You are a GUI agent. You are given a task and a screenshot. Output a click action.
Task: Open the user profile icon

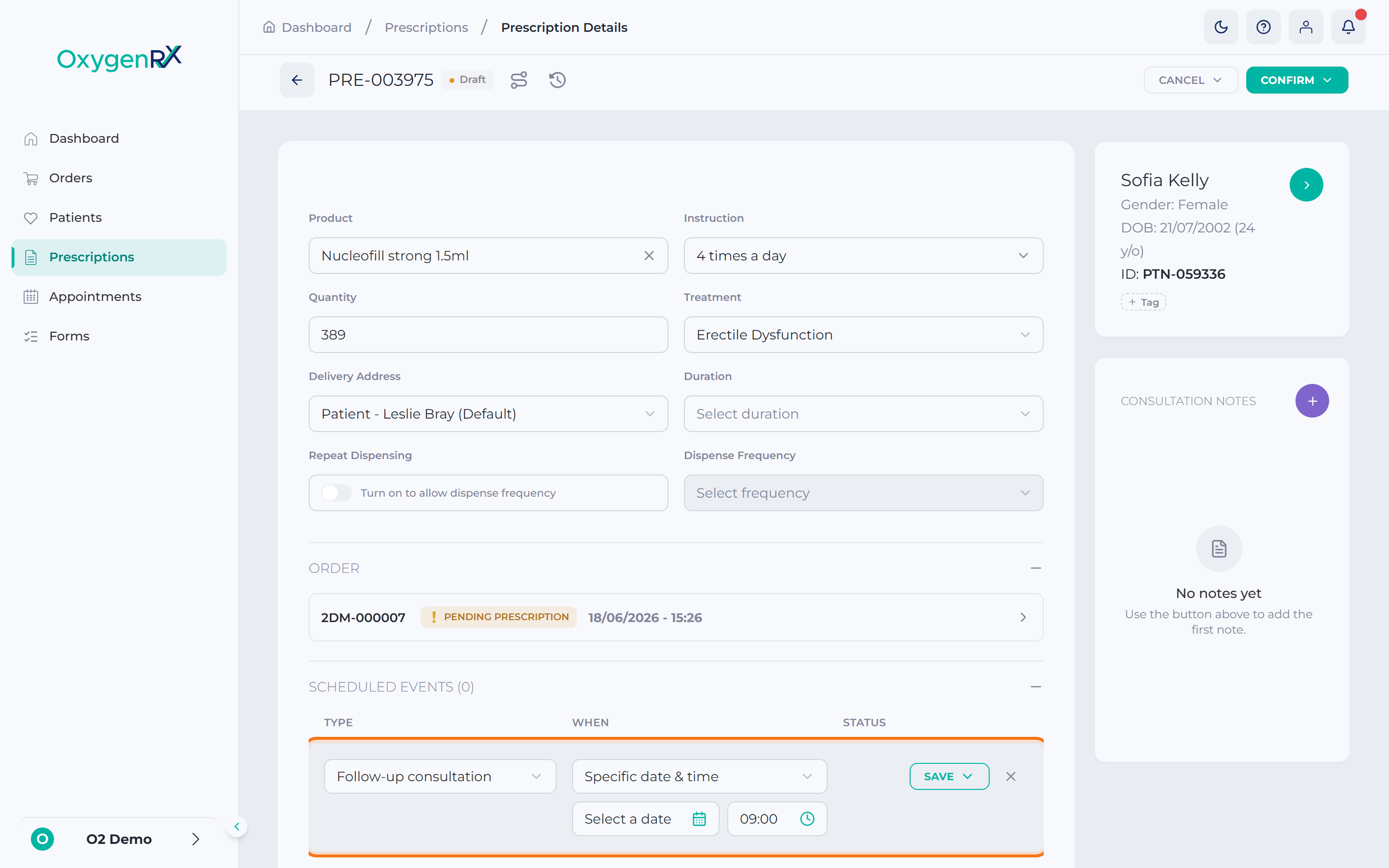1306,27
